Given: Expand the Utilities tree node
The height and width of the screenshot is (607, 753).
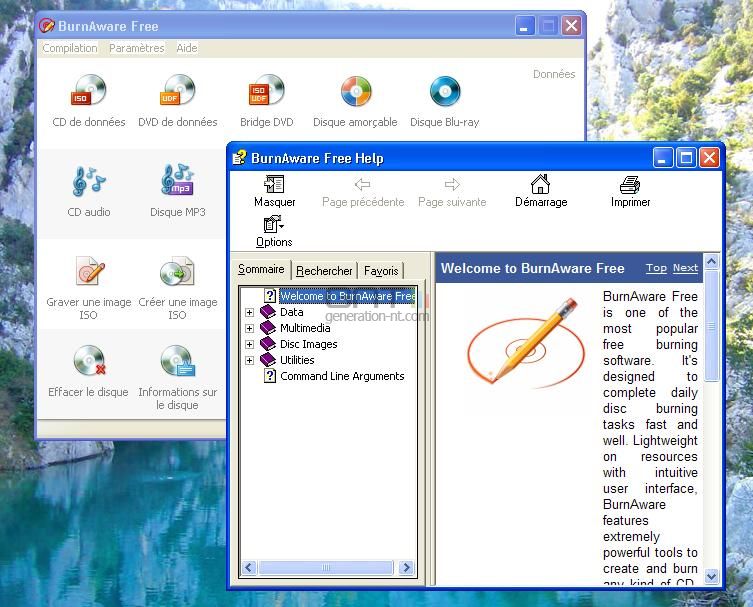Looking at the screenshot, I should [x=249, y=360].
